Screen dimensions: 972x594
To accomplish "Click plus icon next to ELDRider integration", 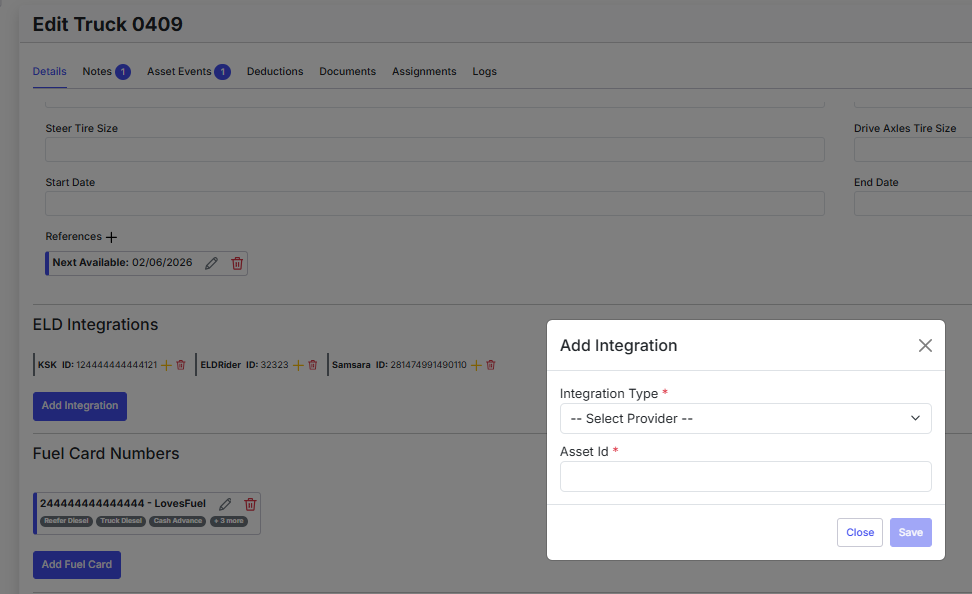I will (298, 365).
